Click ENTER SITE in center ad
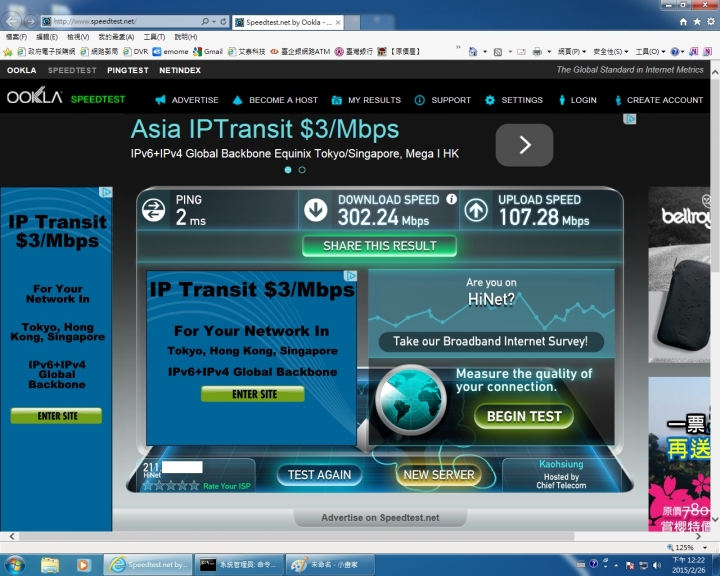Viewport: 720px width, 576px height. (x=253, y=394)
